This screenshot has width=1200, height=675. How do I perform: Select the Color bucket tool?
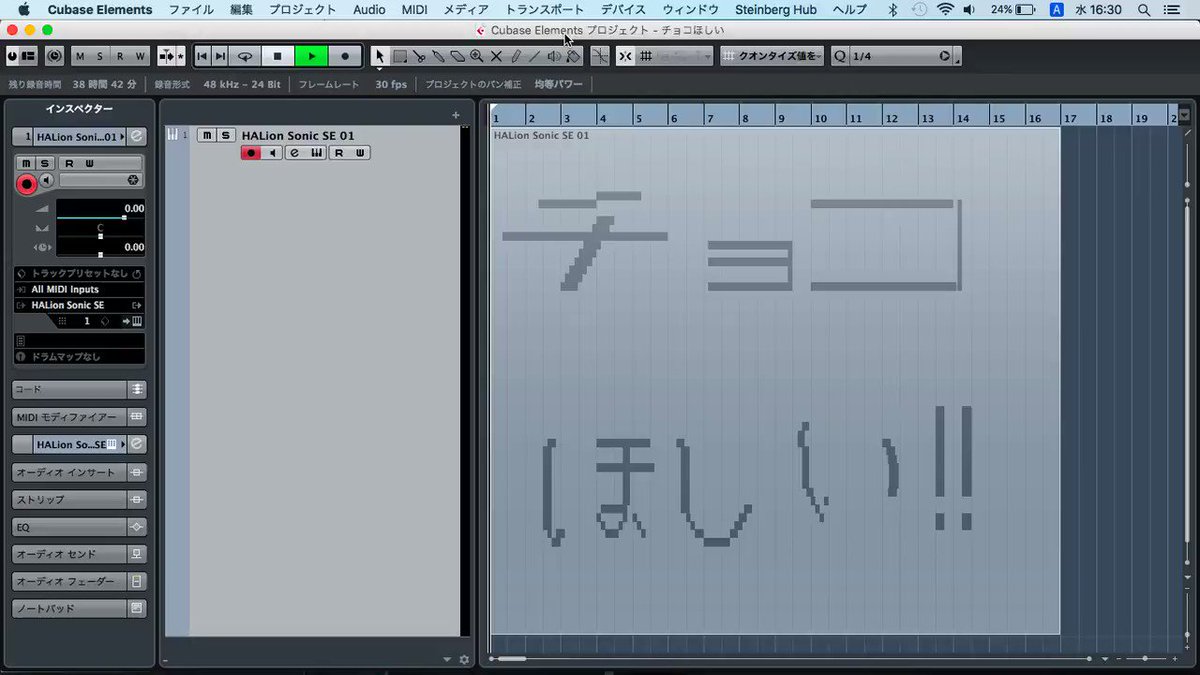[x=574, y=57]
